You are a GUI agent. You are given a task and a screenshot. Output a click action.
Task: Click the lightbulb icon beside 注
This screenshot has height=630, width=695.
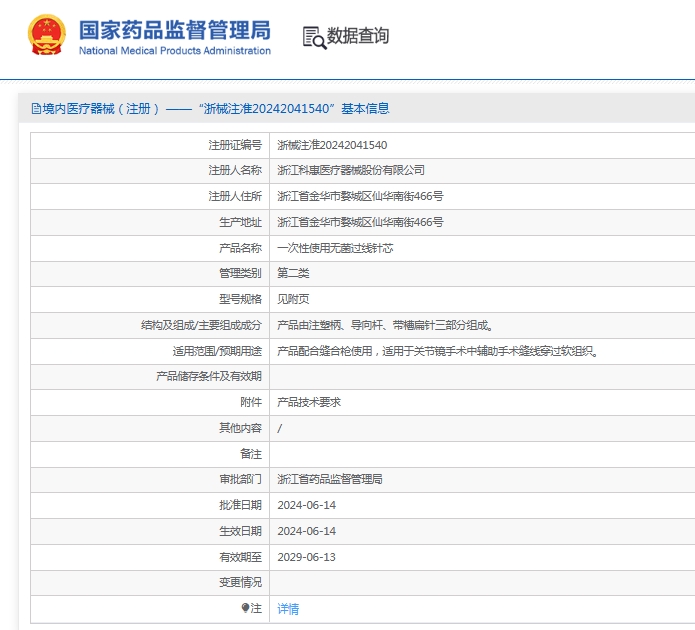click(245, 608)
